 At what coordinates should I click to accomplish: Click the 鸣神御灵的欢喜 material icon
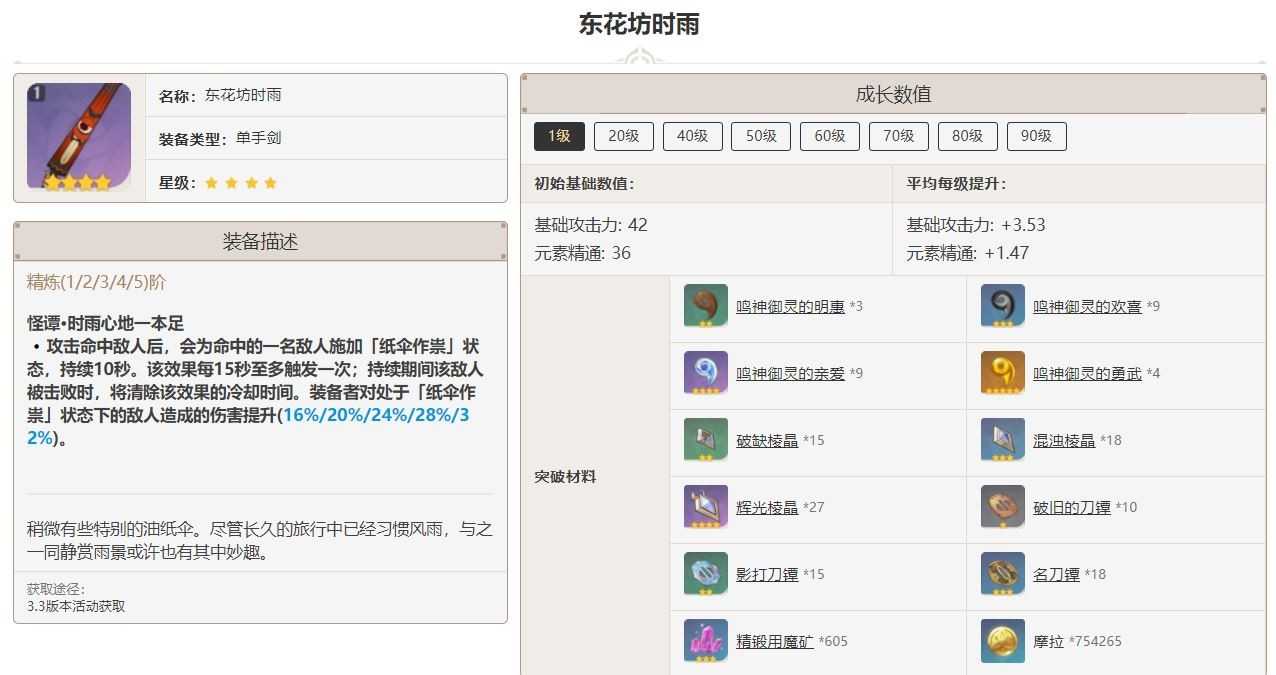(1003, 306)
